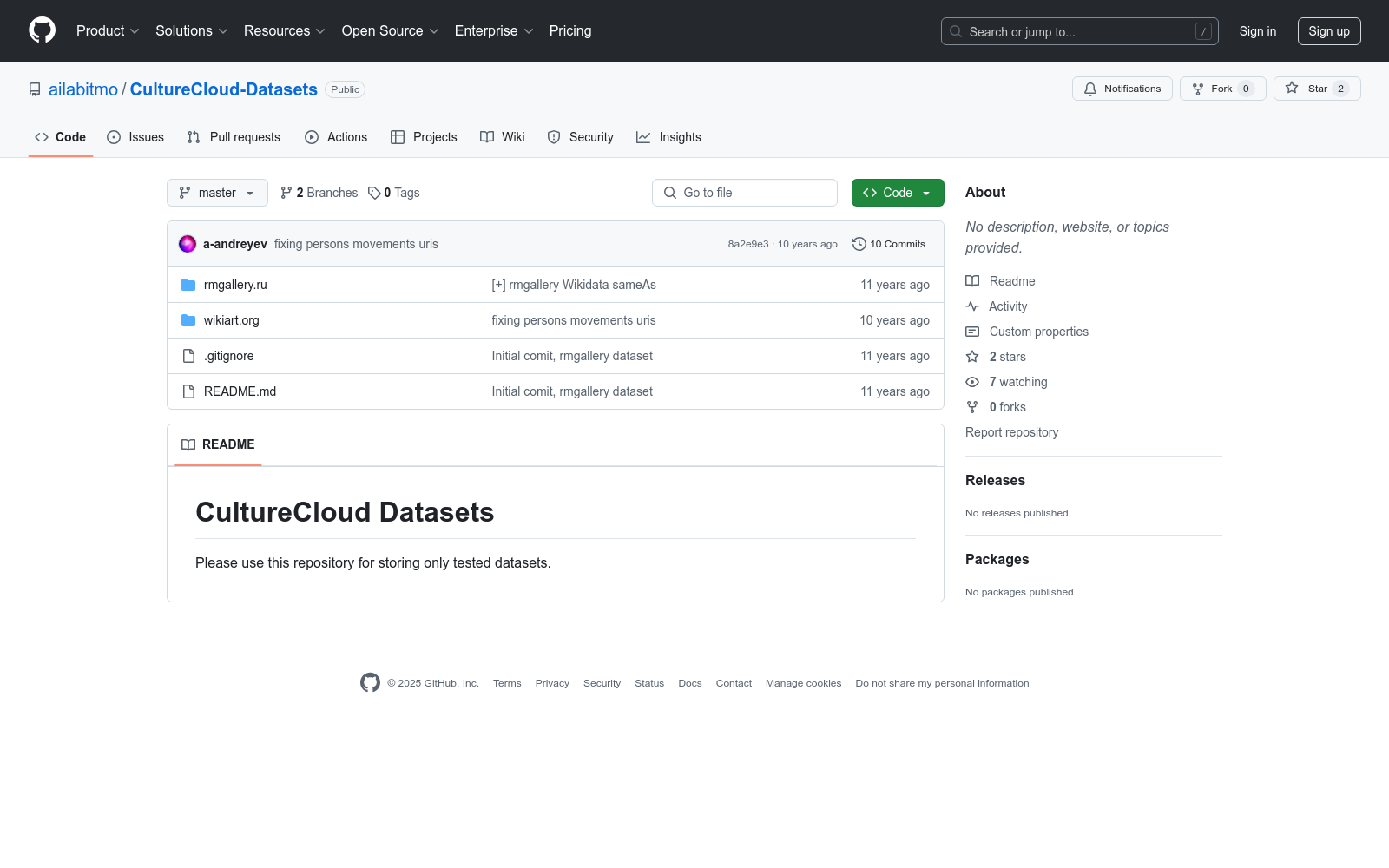Expand the Resources dropdown
Viewport: 1389px width, 868px height.
(285, 30)
